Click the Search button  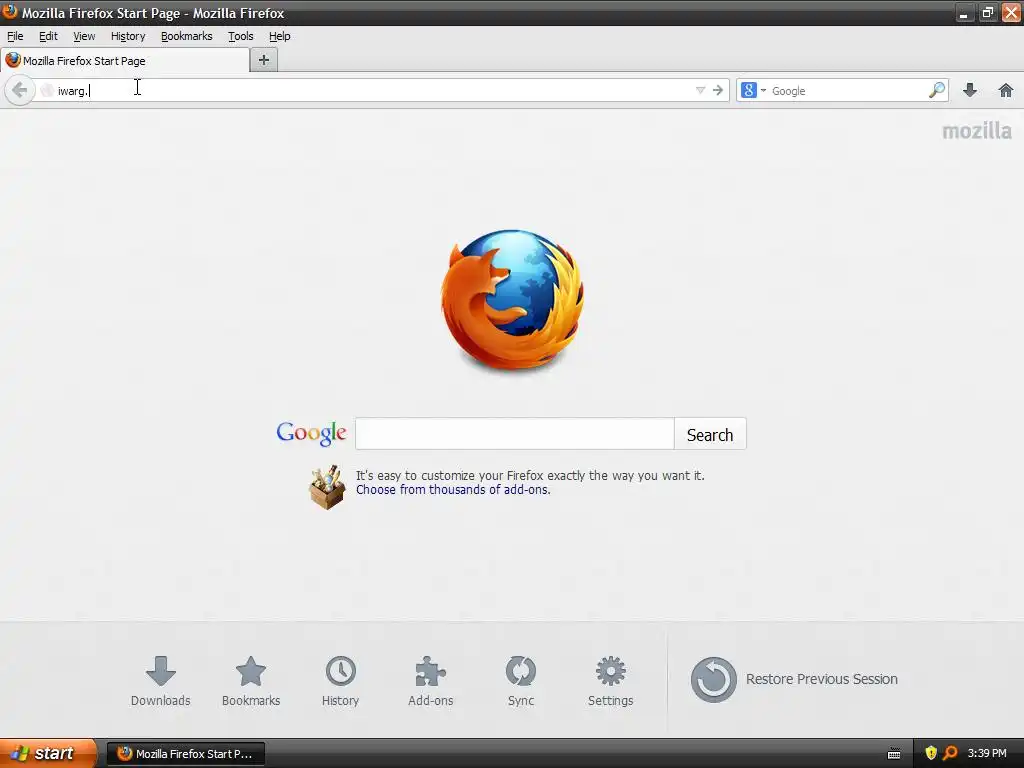(x=710, y=434)
